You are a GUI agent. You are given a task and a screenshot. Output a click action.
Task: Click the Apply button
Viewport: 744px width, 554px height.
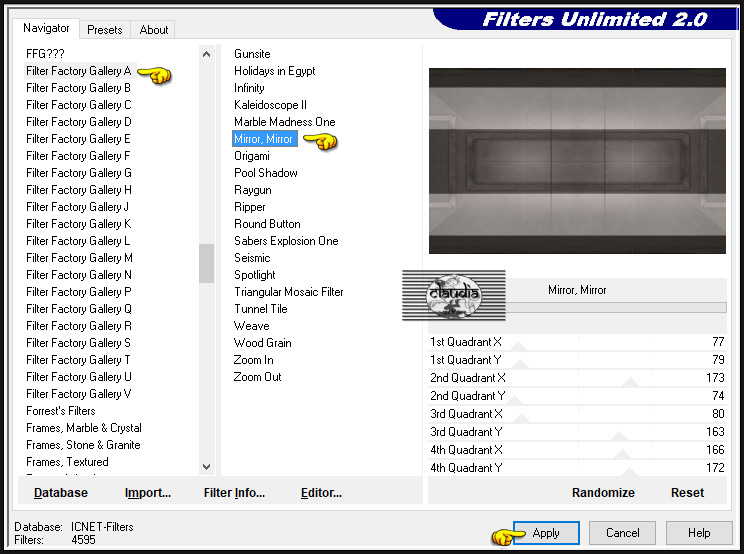(x=546, y=533)
